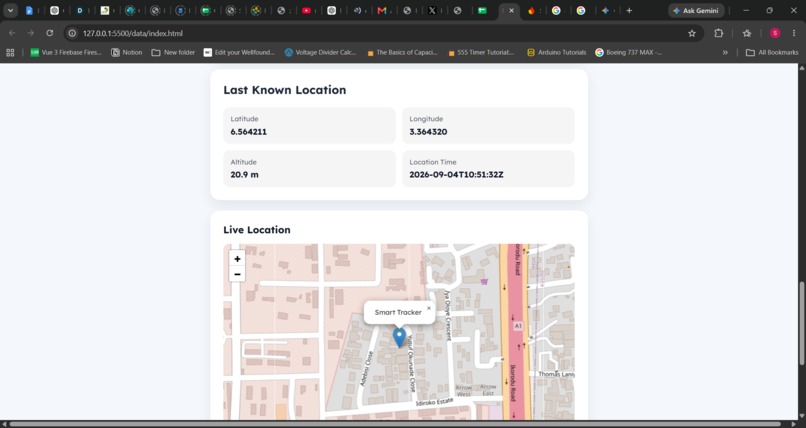Click the Adebisi Close street label
Image resolution: width=806 pixels, height=428 pixels.
366,369
